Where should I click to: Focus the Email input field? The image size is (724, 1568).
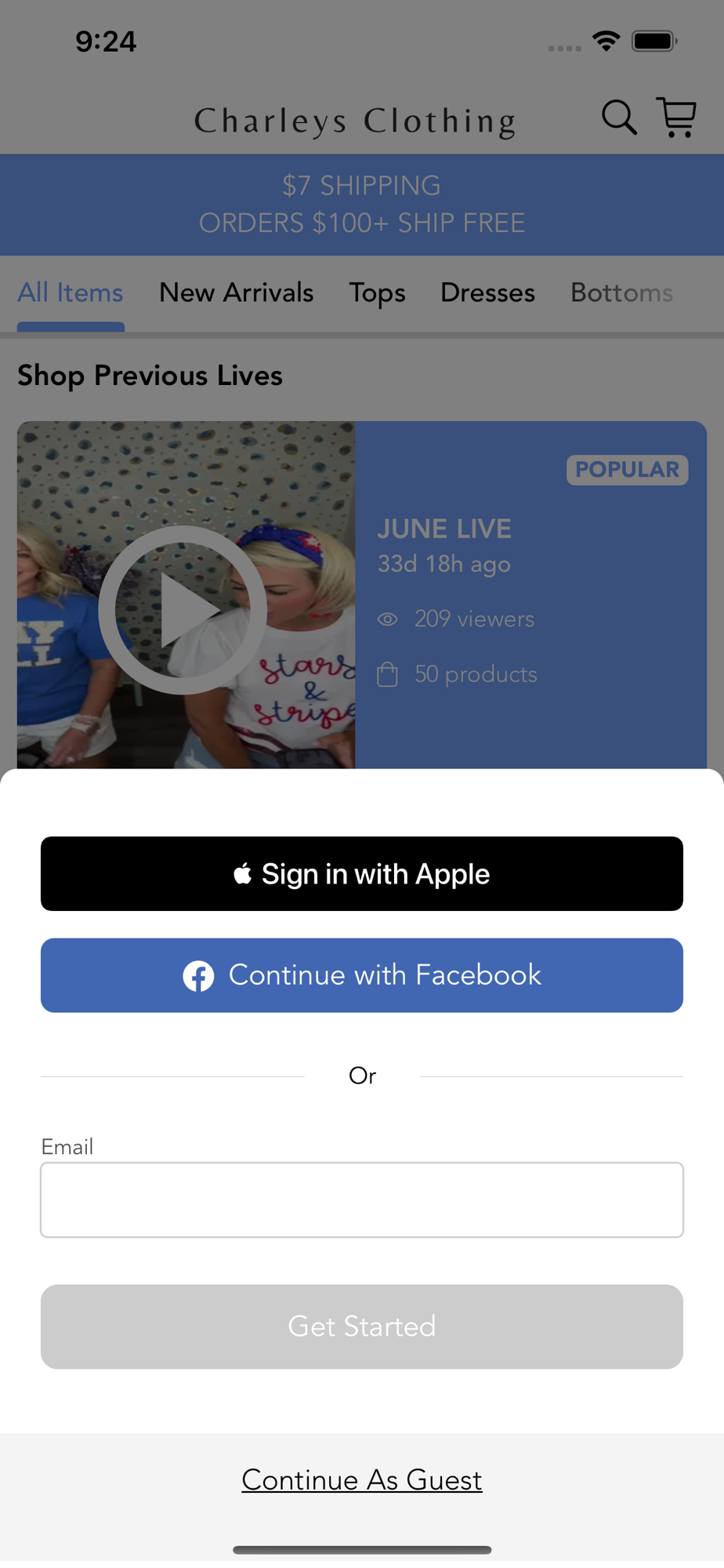[x=362, y=1200]
